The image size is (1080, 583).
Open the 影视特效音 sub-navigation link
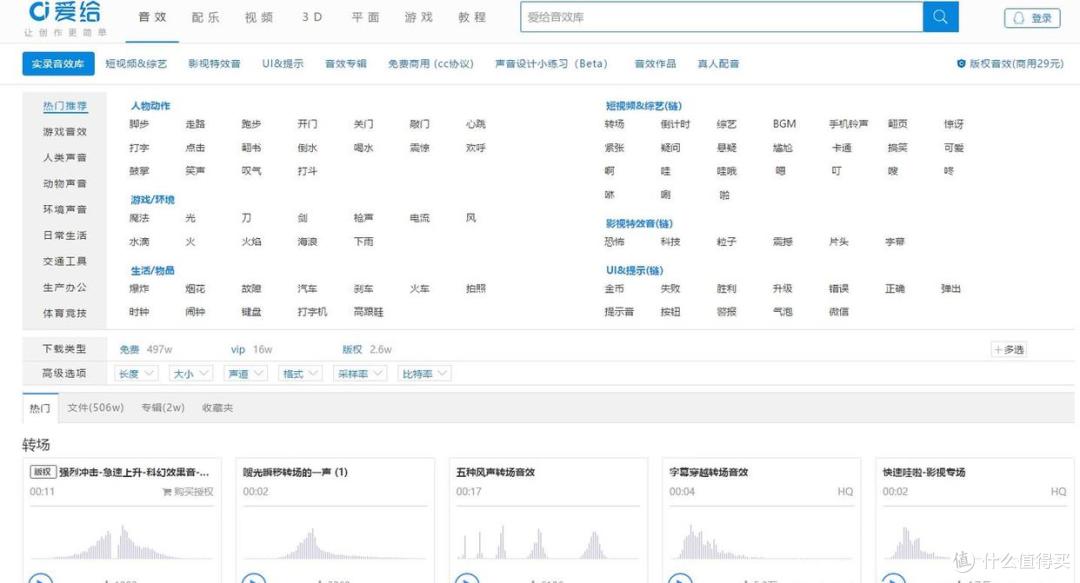point(214,63)
